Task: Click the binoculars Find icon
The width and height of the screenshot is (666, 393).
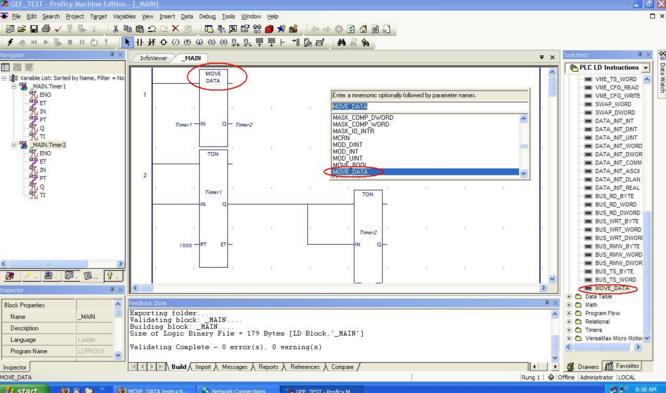Action: (x=341, y=42)
